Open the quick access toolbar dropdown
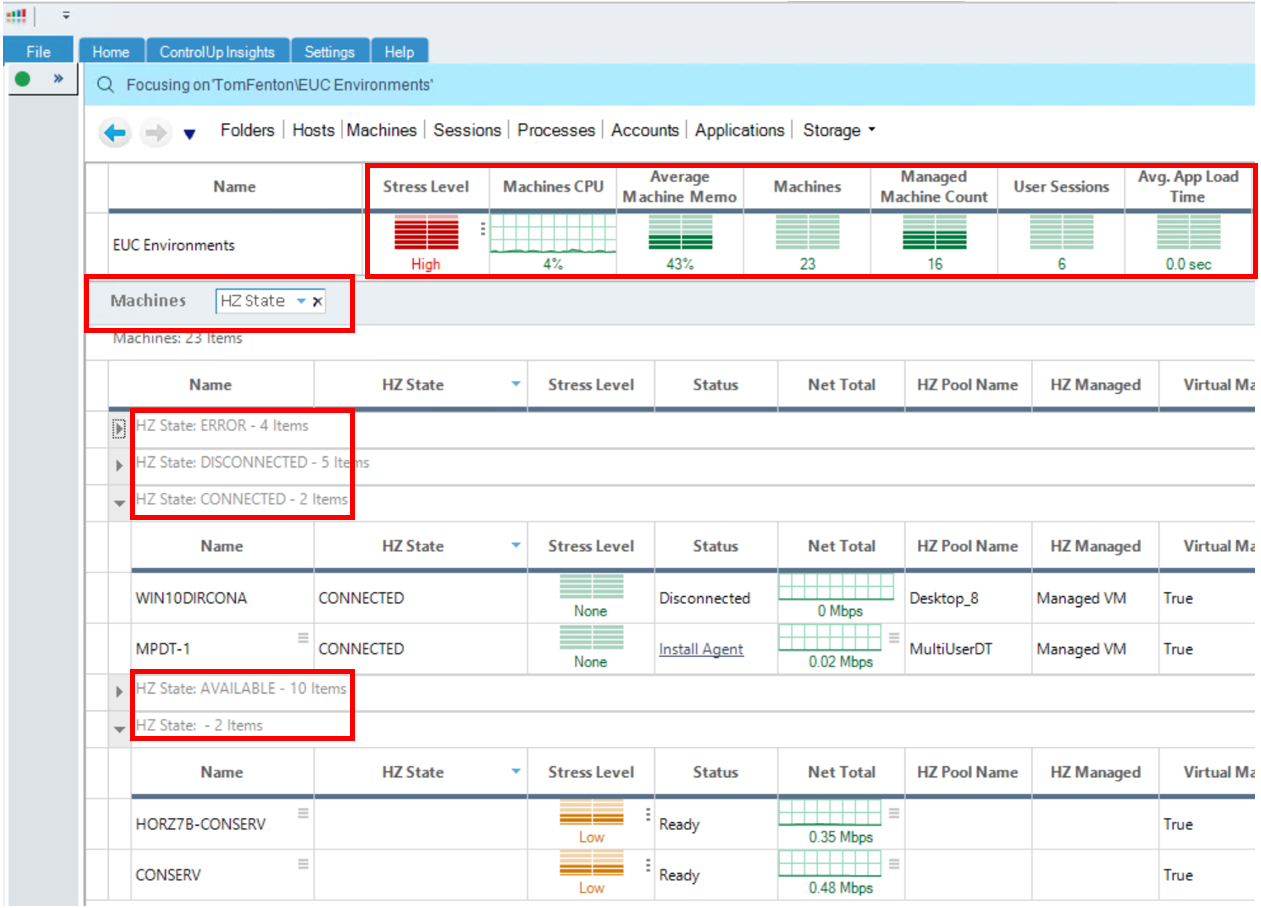 pos(66,15)
